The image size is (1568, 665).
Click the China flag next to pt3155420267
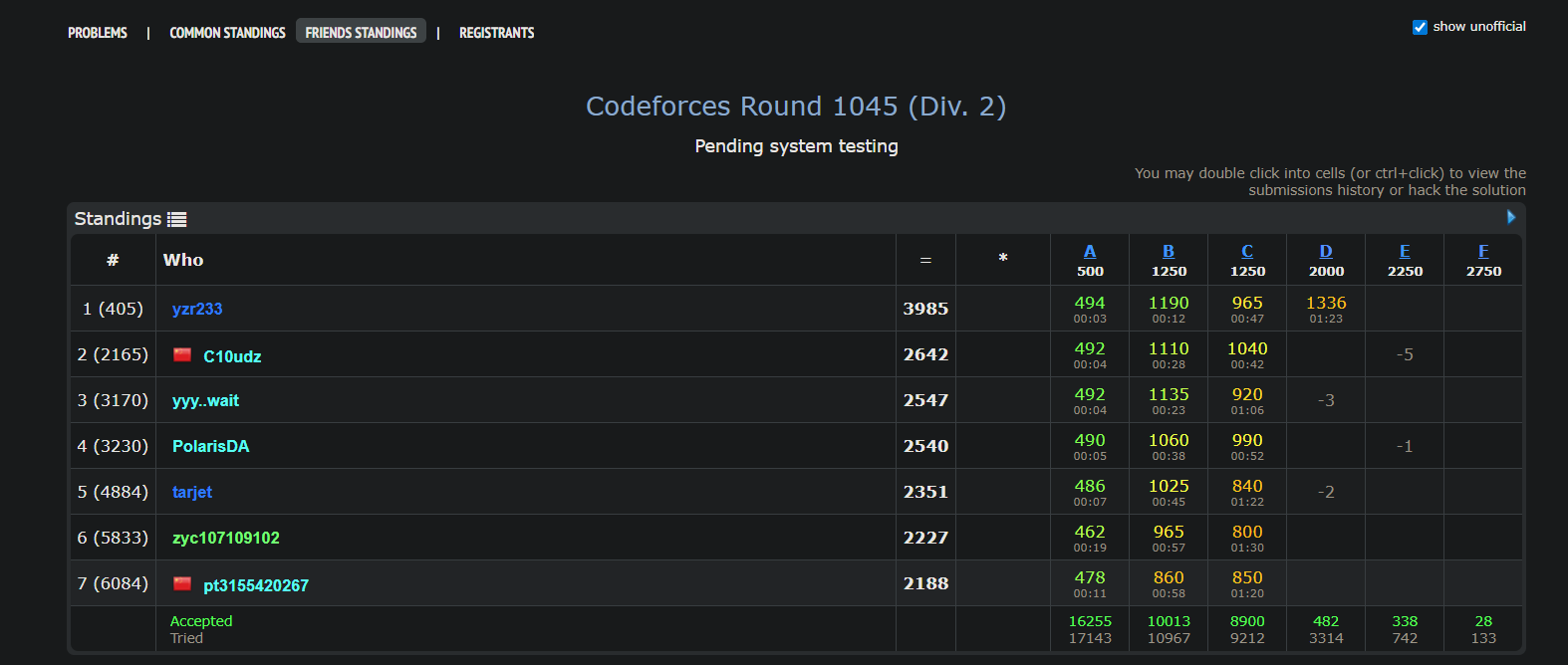(182, 583)
